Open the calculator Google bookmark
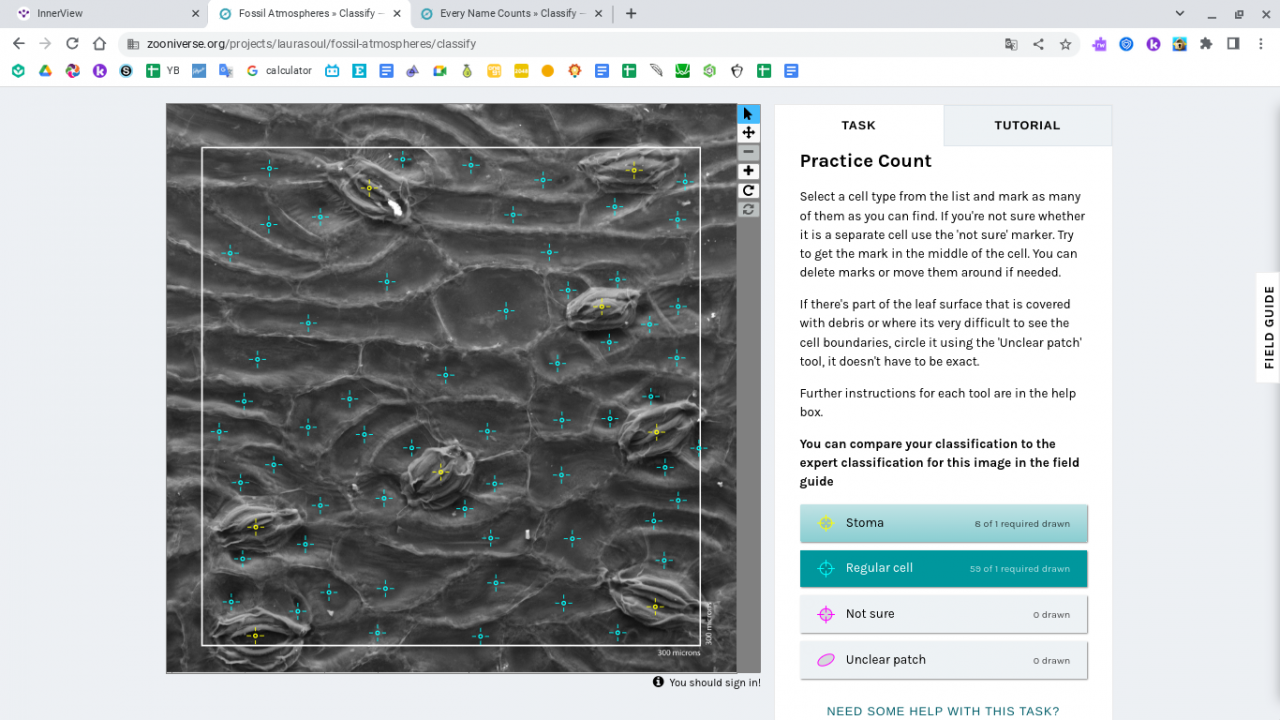1280x720 pixels. point(279,71)
